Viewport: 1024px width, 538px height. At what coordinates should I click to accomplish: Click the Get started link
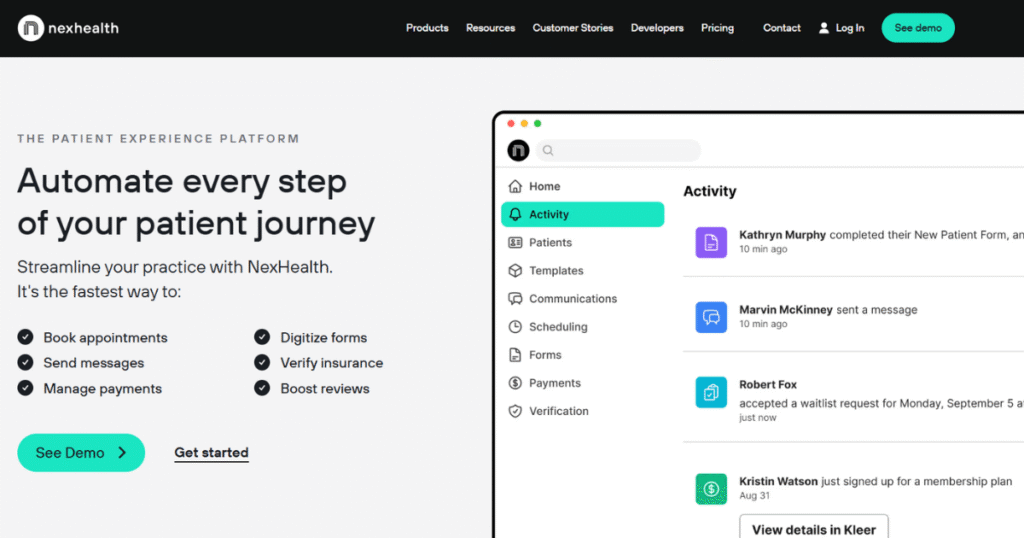click(211, 453)
